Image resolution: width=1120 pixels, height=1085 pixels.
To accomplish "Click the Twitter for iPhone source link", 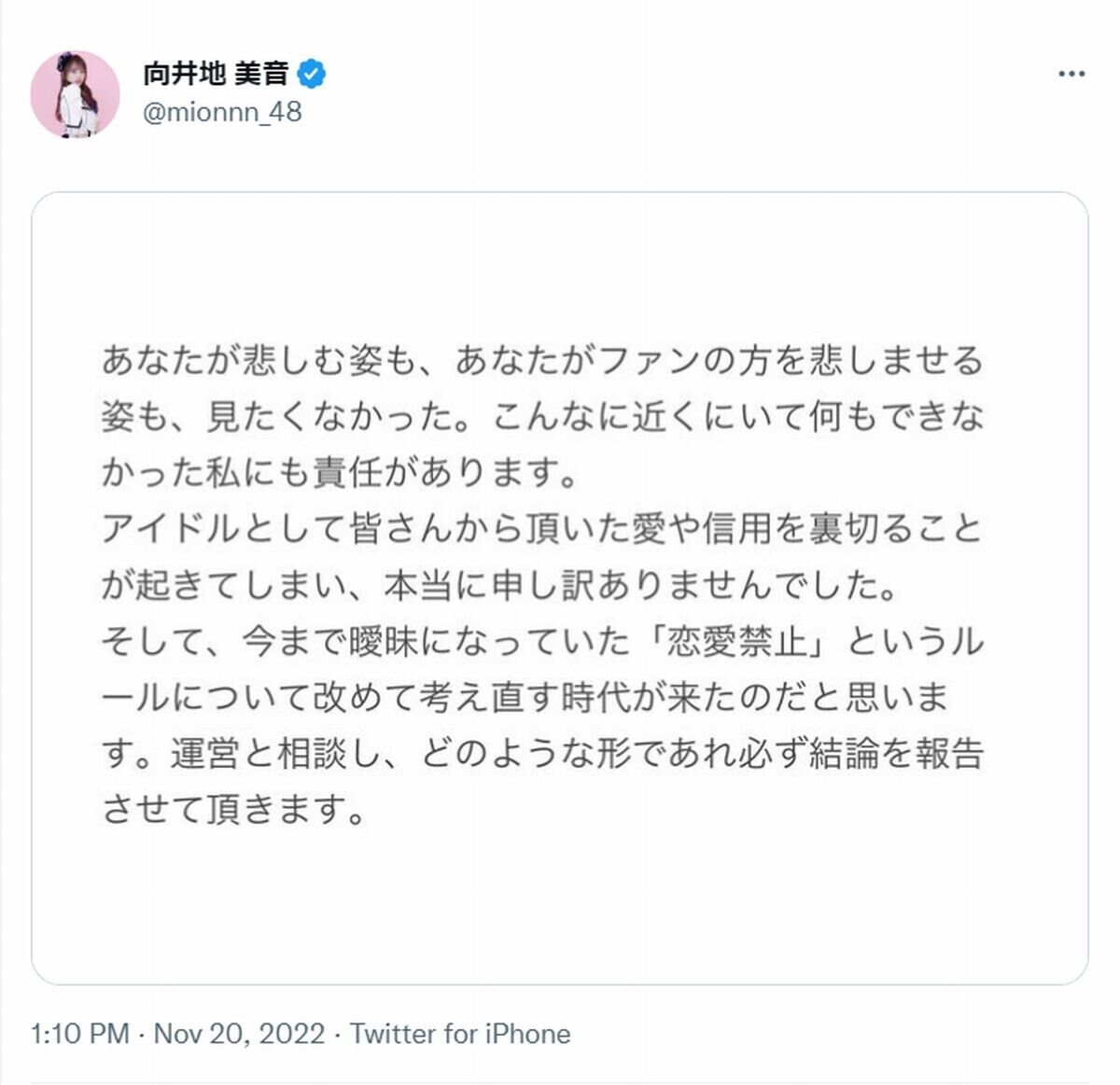I will click(460, 1034).
